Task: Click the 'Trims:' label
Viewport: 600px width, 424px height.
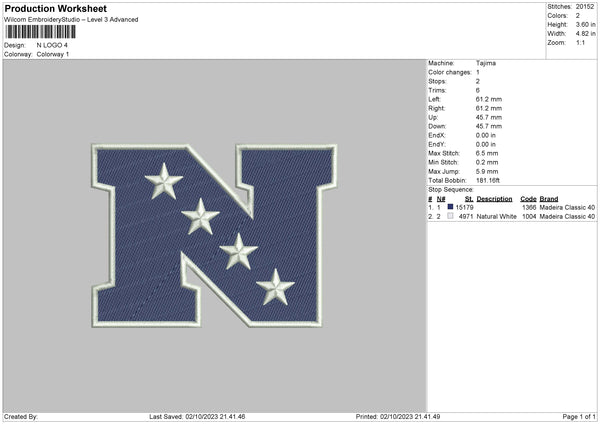Action: (437, 91)
